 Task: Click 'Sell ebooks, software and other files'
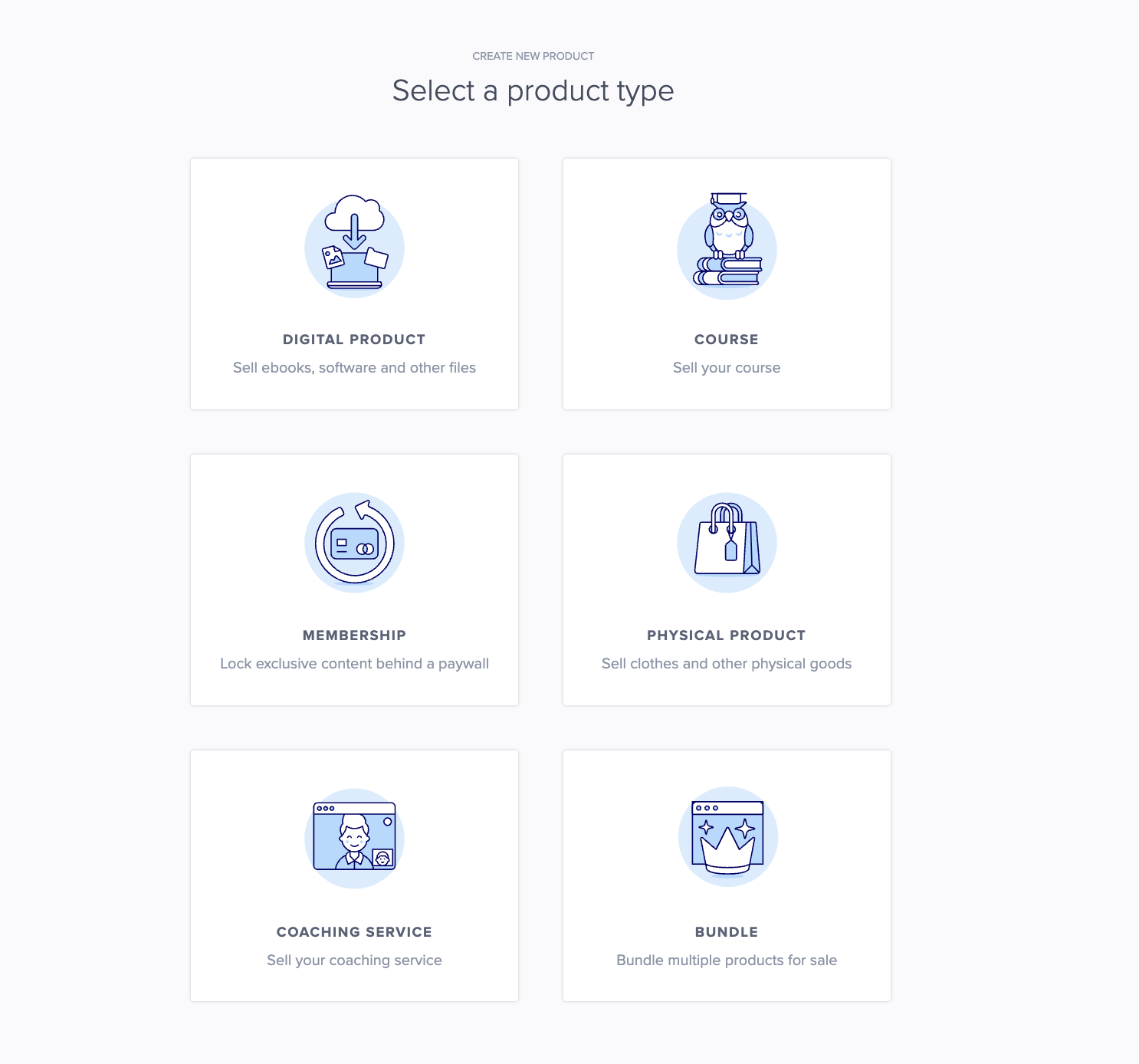click(x=354, y=368)
